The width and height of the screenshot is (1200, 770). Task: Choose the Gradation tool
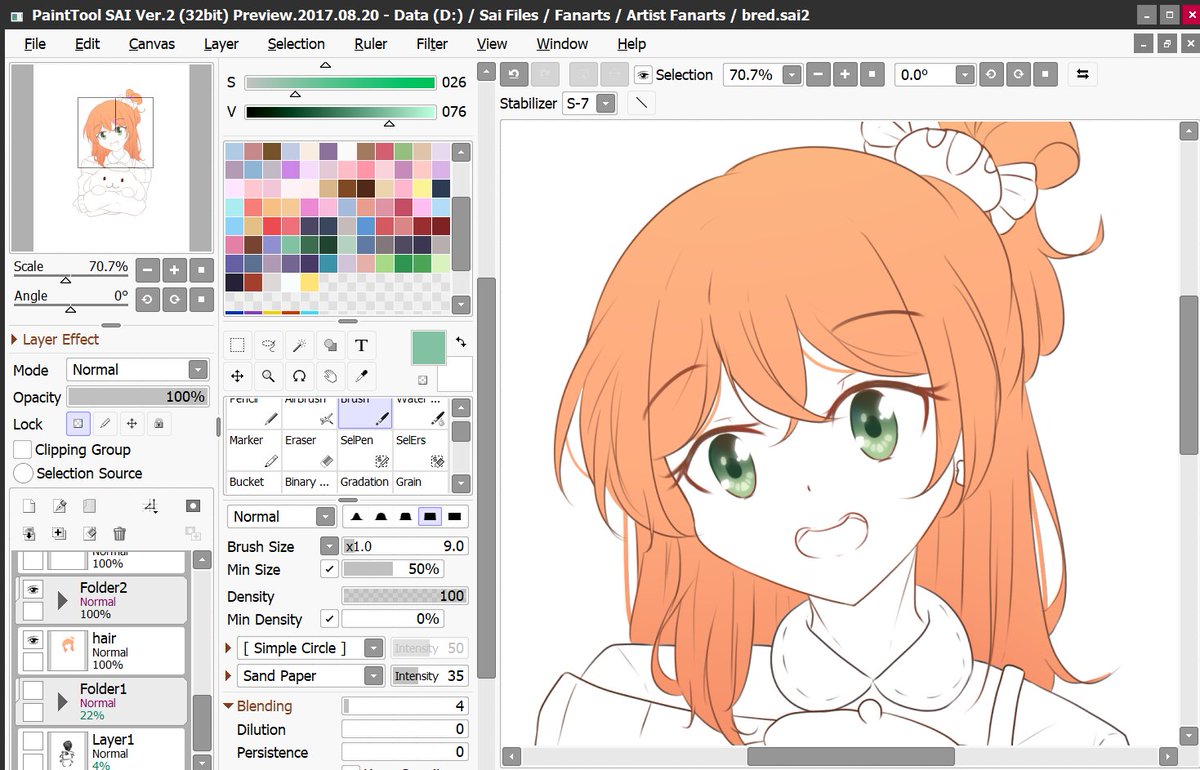pos(365,482)
